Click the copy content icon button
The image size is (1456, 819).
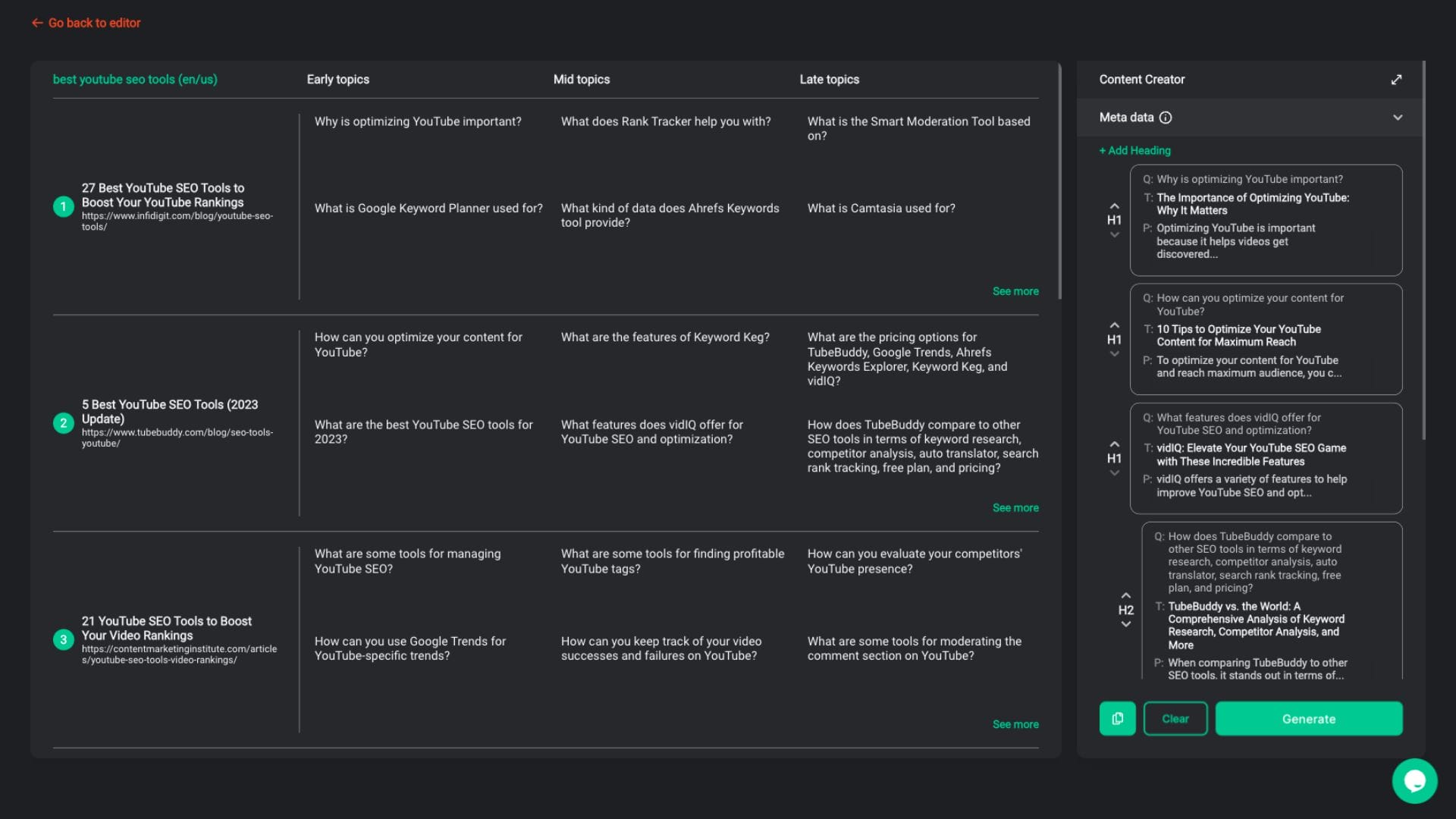pyautogui.click(x=1117, y=718)
